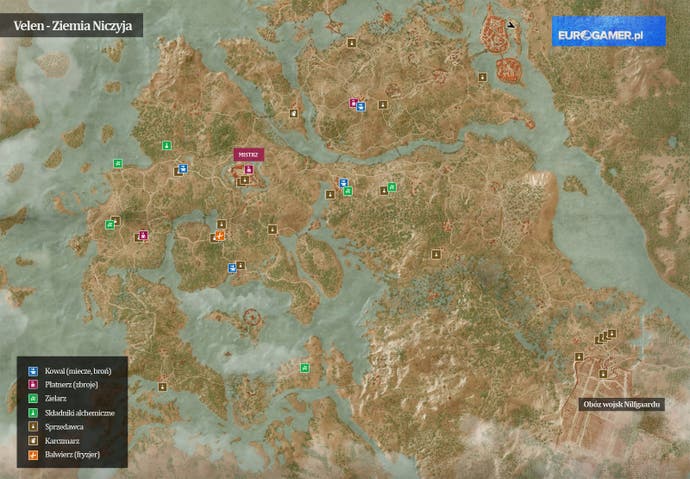Select the herbalist icon below the central blacksmith
The height and width of the screenshot is (479, 690).
(348, 191)
